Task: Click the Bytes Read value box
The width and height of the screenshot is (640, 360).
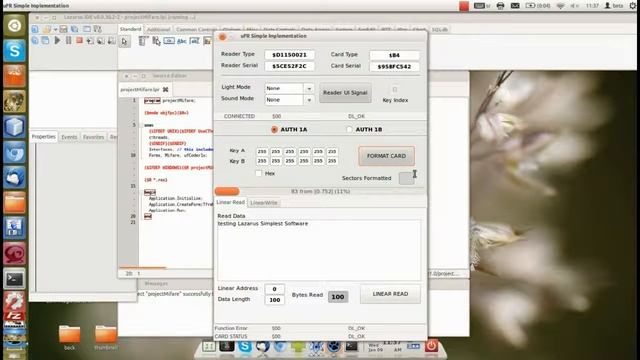Action: pyautogui.click(x=338, y=297)
